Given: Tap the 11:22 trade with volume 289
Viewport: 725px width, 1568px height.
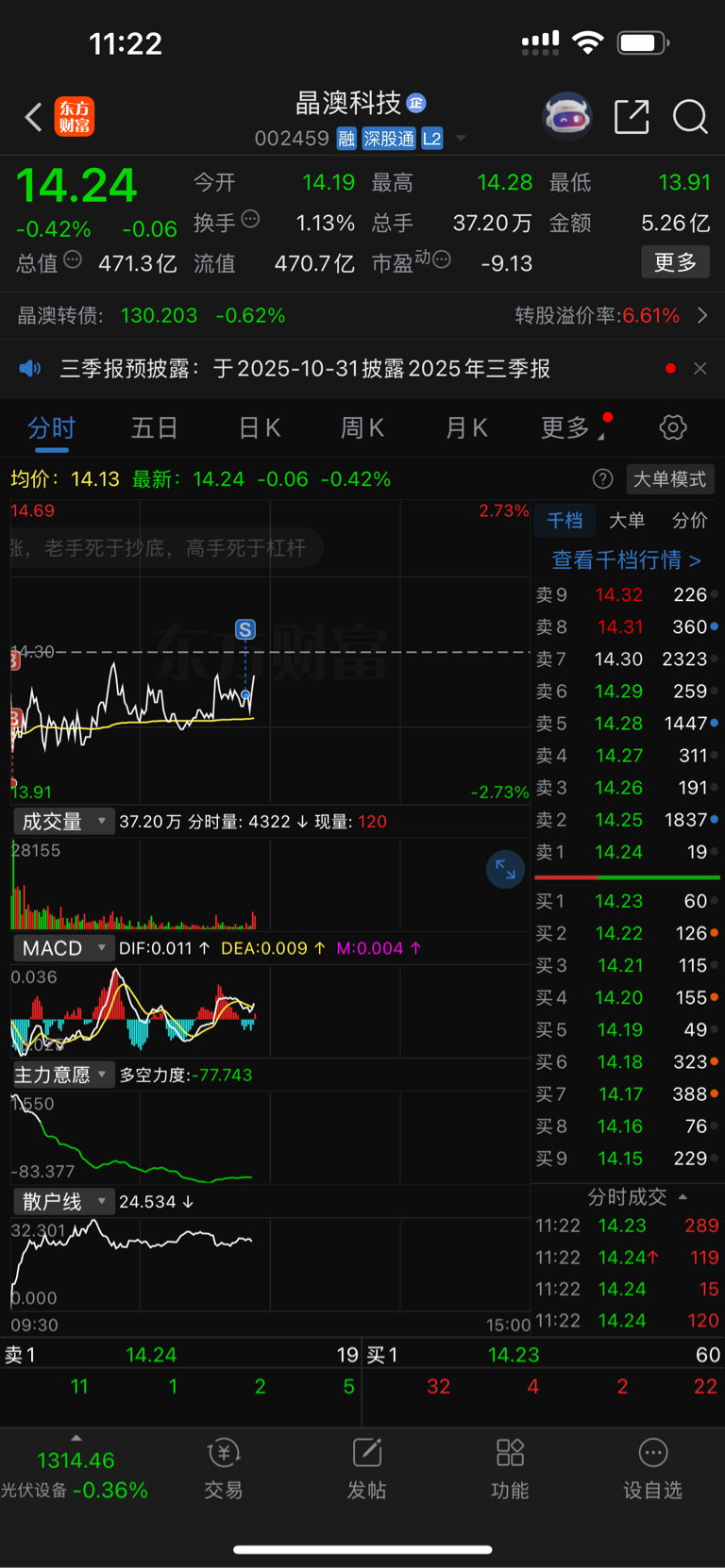Looking at the screenshot, I should 627,1226.
